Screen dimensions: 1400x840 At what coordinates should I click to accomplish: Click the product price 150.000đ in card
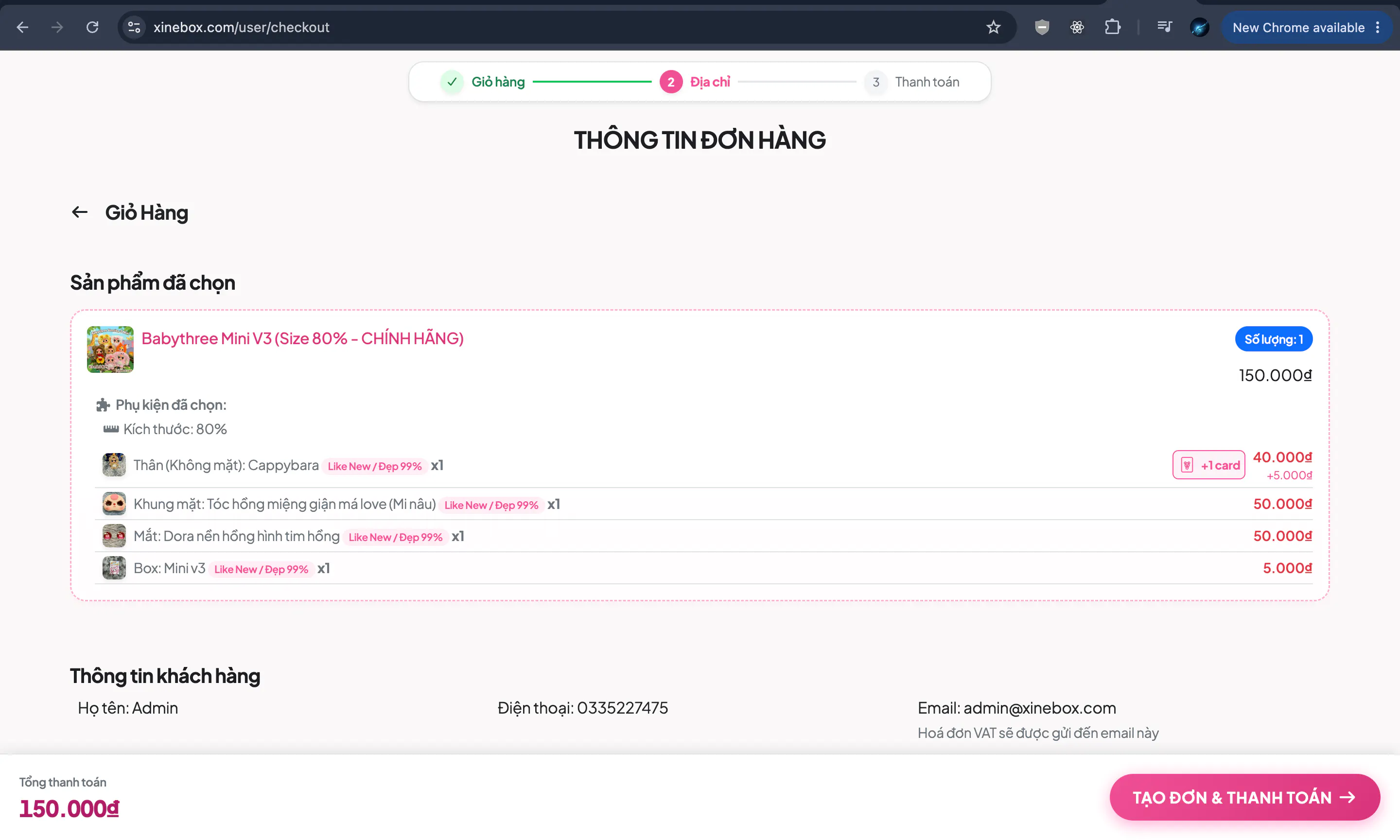tap(1275, 375)
